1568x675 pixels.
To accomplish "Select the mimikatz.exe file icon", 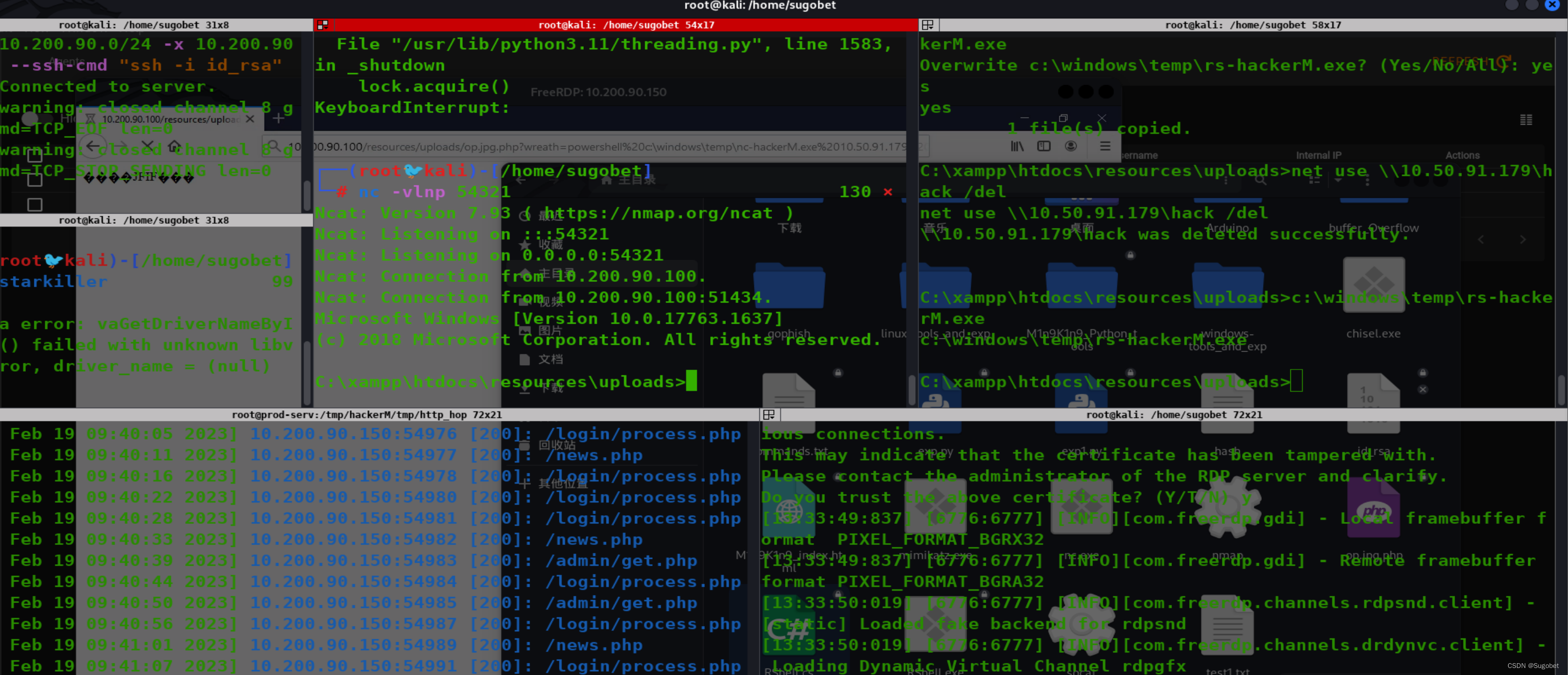I will click(935, 505).
